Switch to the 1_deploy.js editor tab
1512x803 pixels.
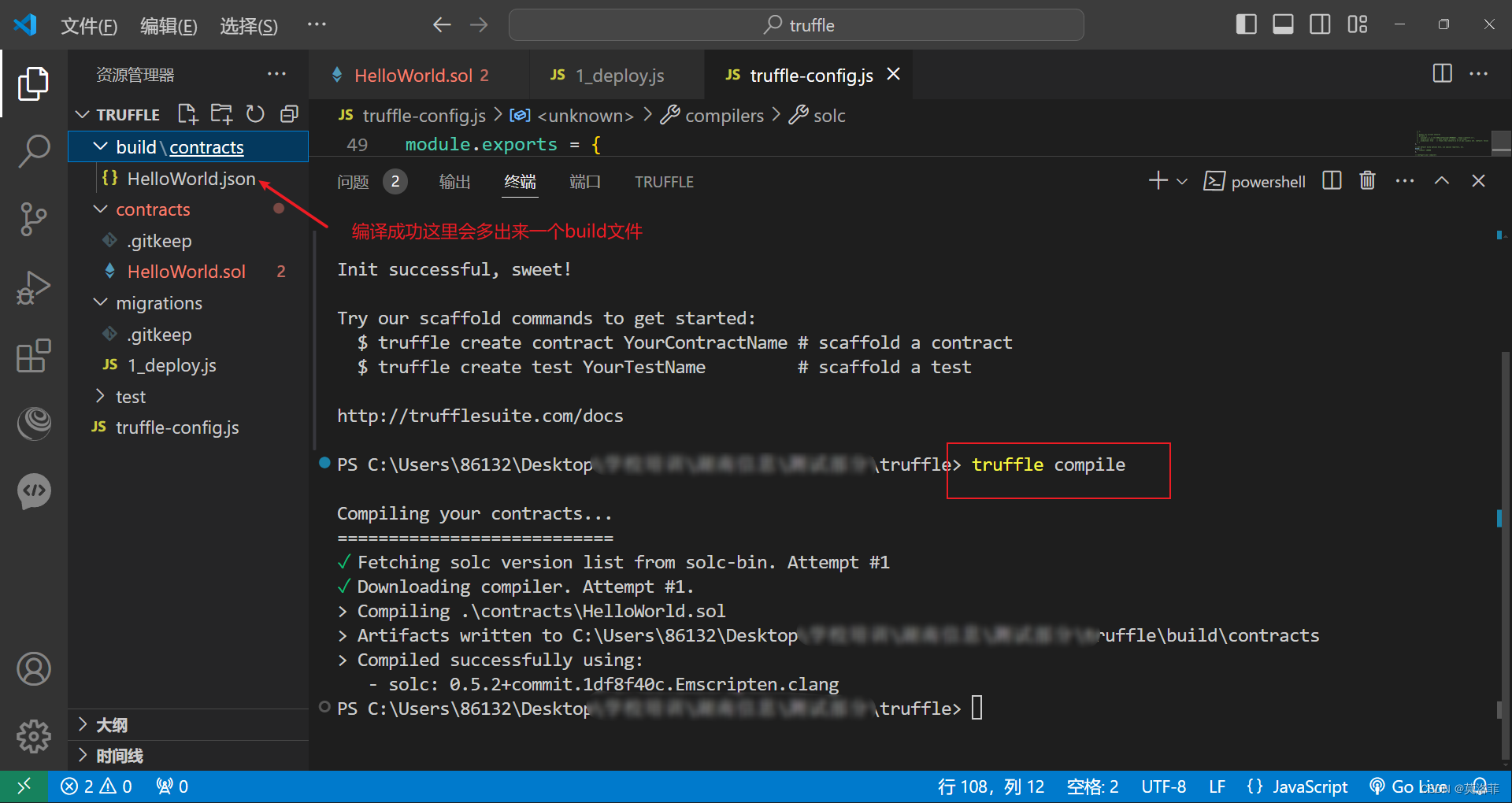pyautogui.click(x=617, y=75)
